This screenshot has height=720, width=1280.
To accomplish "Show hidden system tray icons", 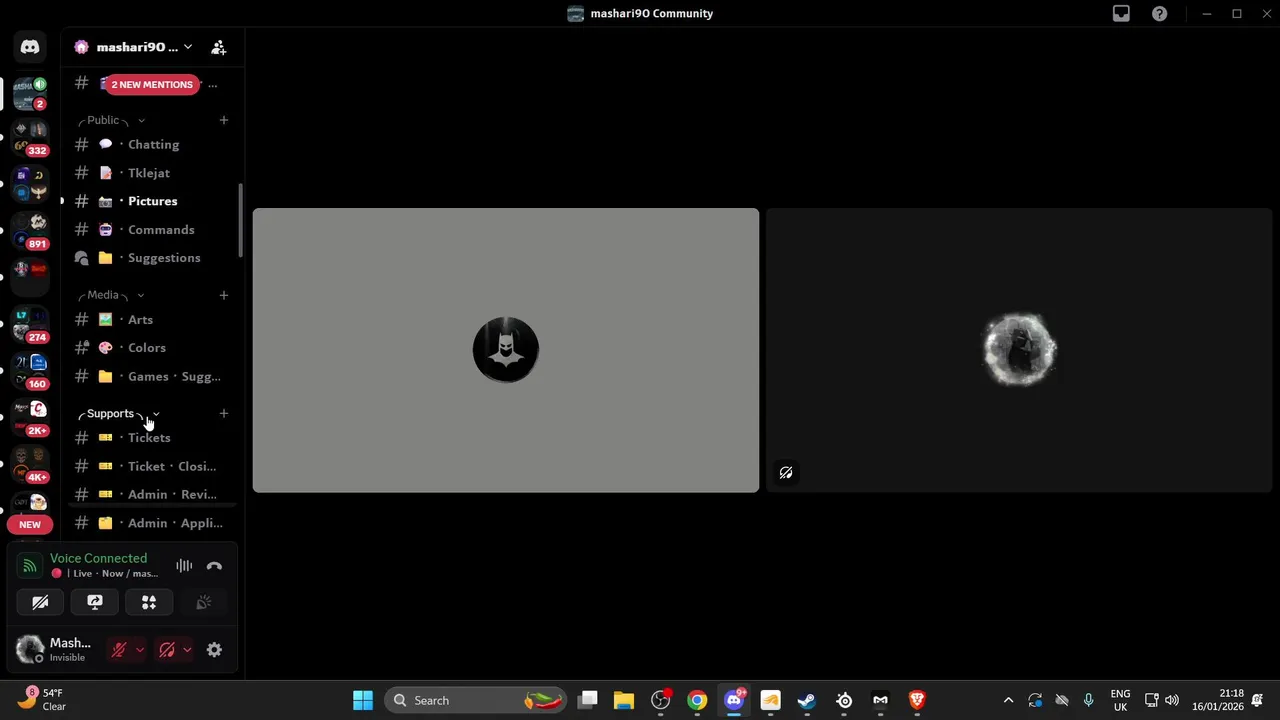I will (x=1008, y=700).
